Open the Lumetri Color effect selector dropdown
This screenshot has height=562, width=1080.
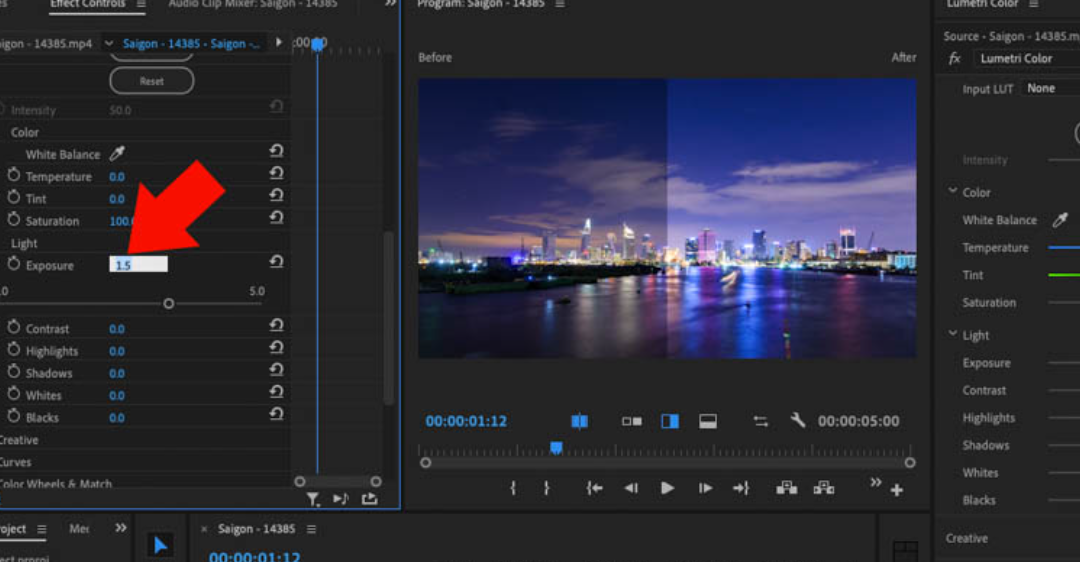click(1026, 59)
